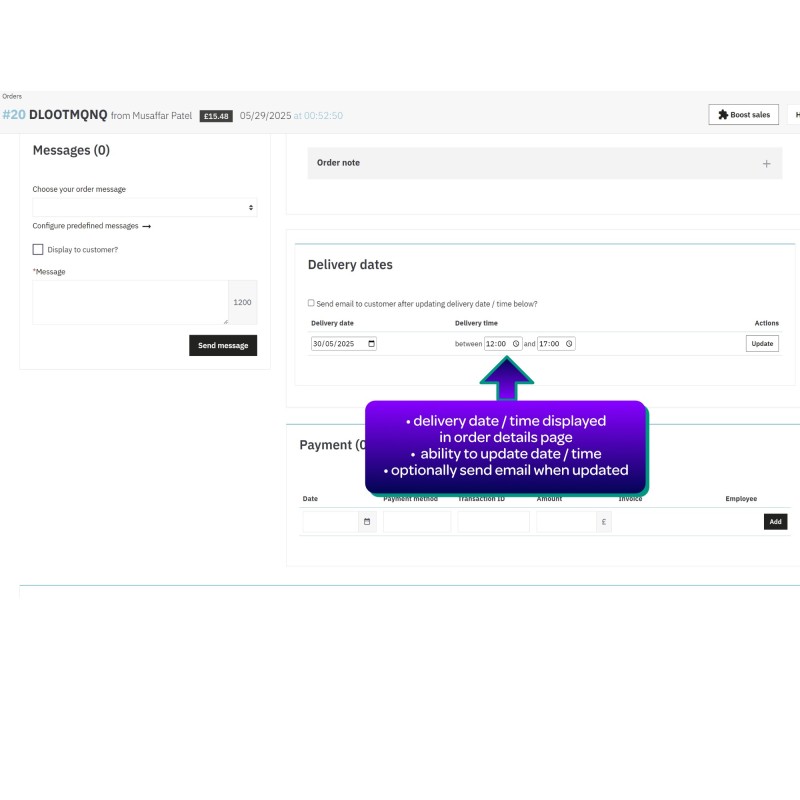Click the customer name Musaffar Patel

pos(162,116)
